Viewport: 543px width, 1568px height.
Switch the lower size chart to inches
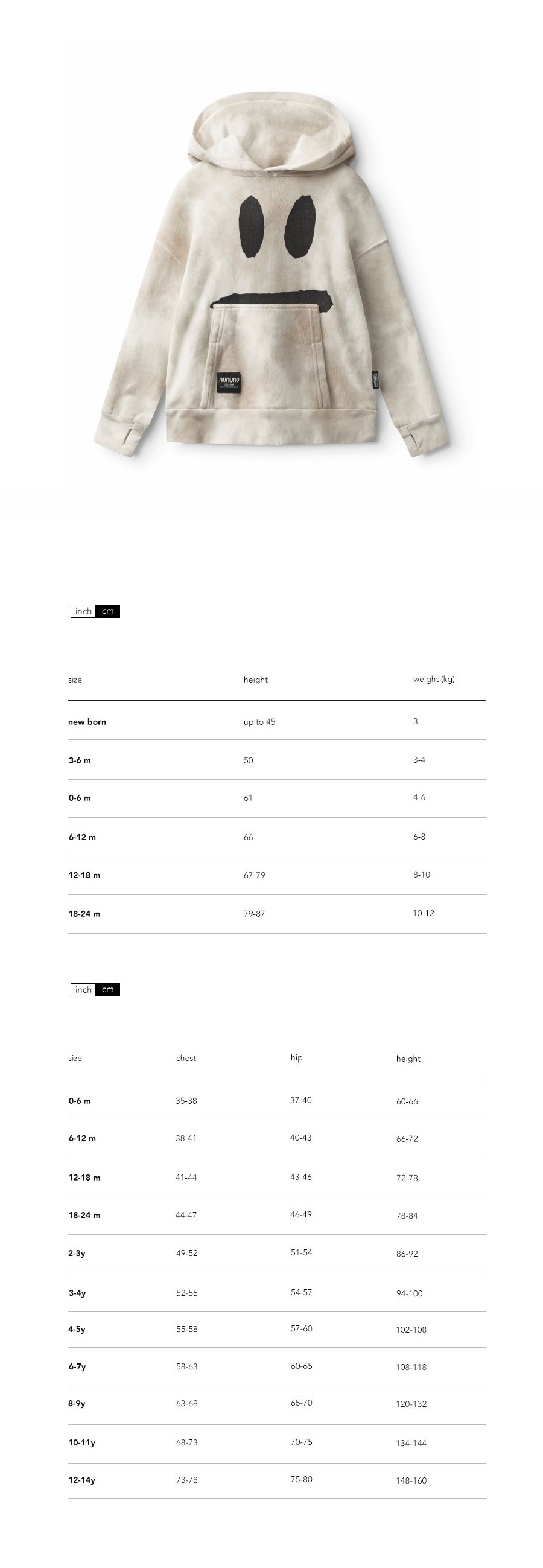83,989
